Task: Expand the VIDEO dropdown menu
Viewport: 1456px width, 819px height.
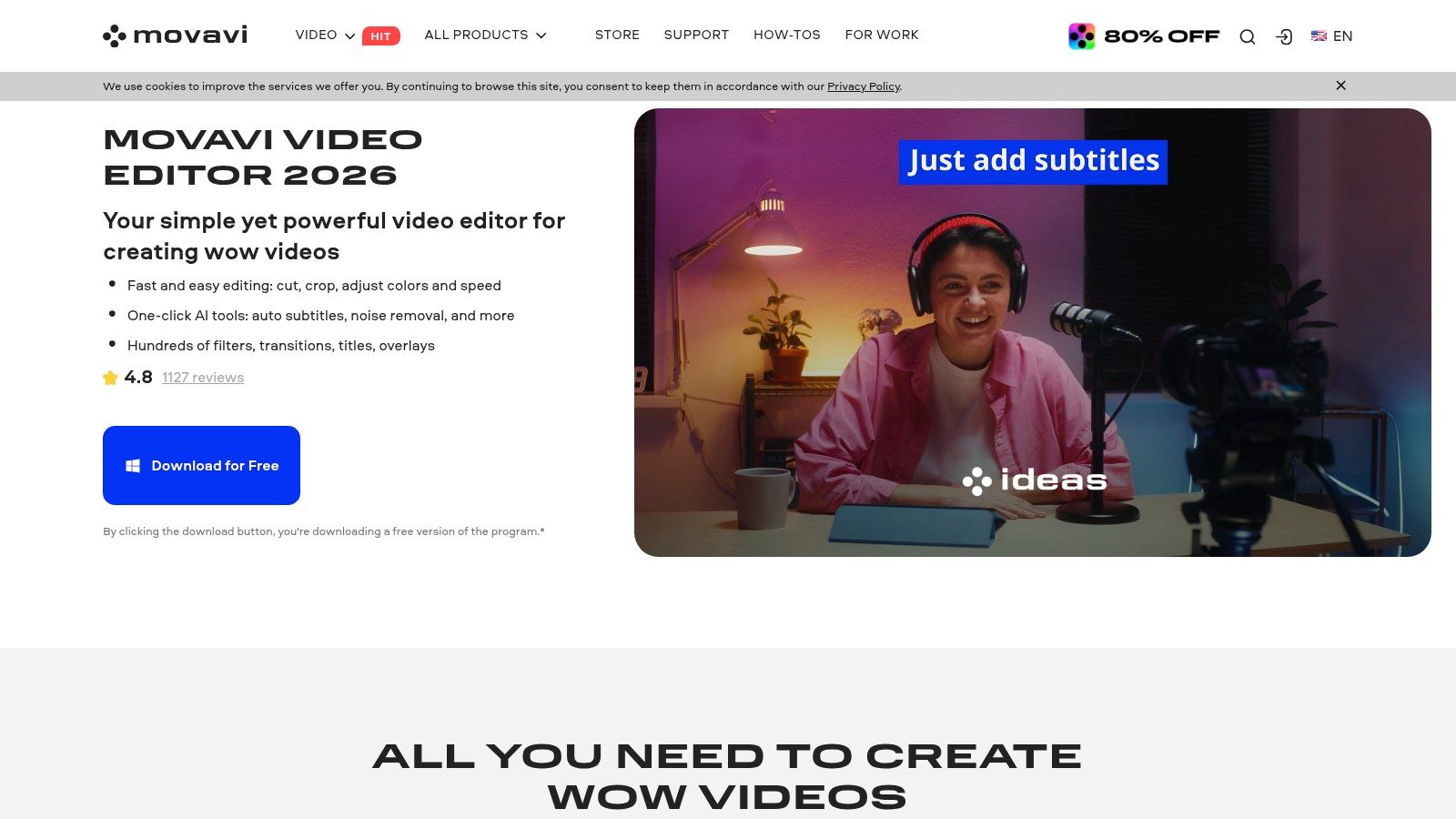Action: click(325, 35)
